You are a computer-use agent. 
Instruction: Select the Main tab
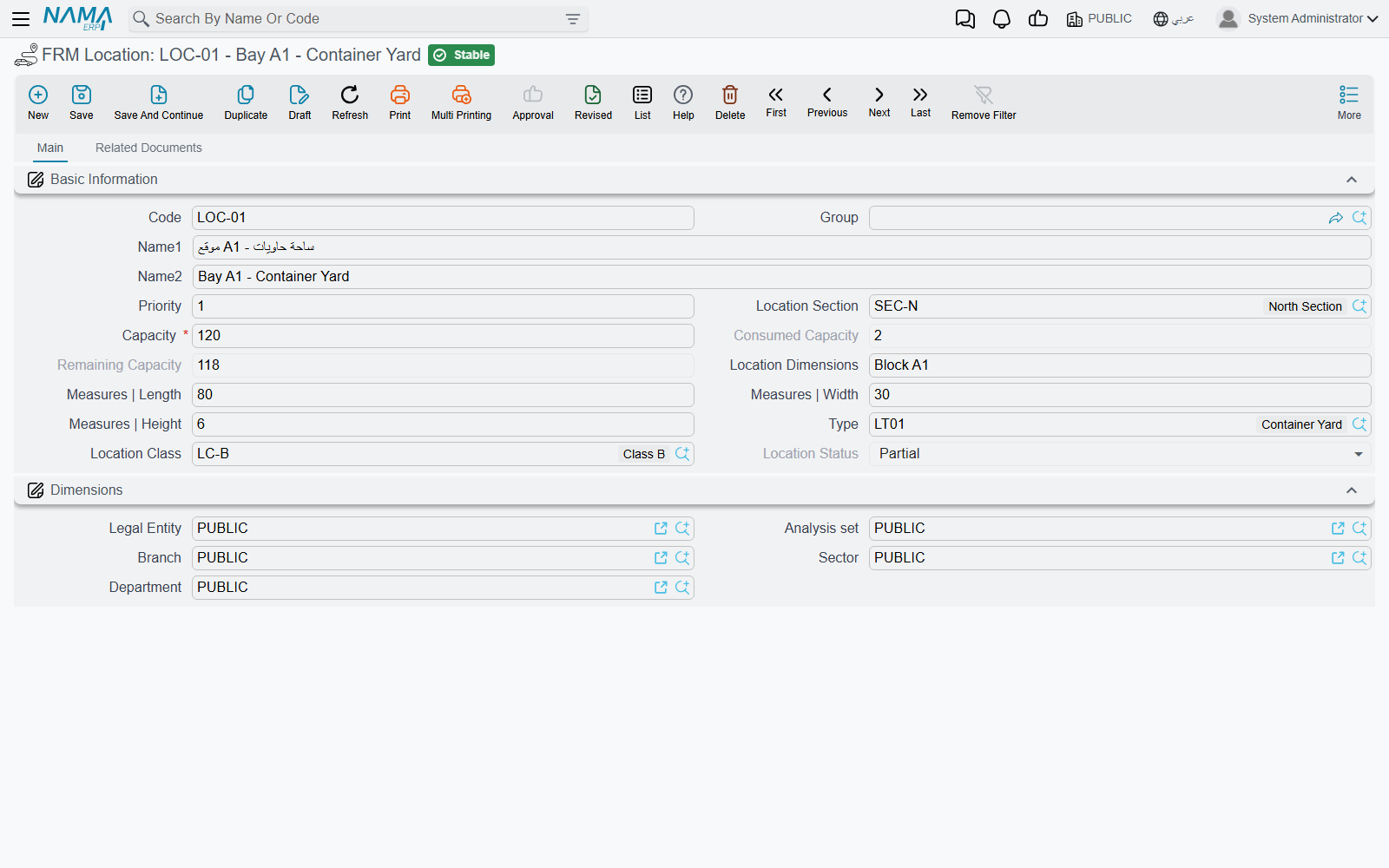(x=50, y=148)
